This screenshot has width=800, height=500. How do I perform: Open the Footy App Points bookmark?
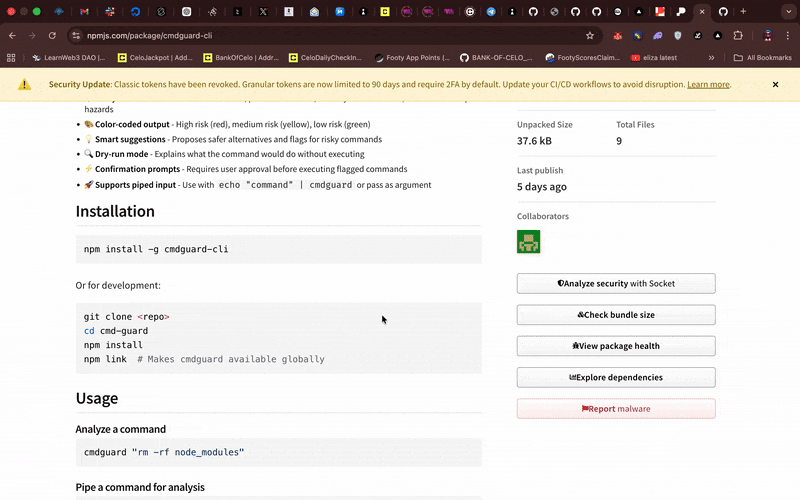[x=412, y=58]
